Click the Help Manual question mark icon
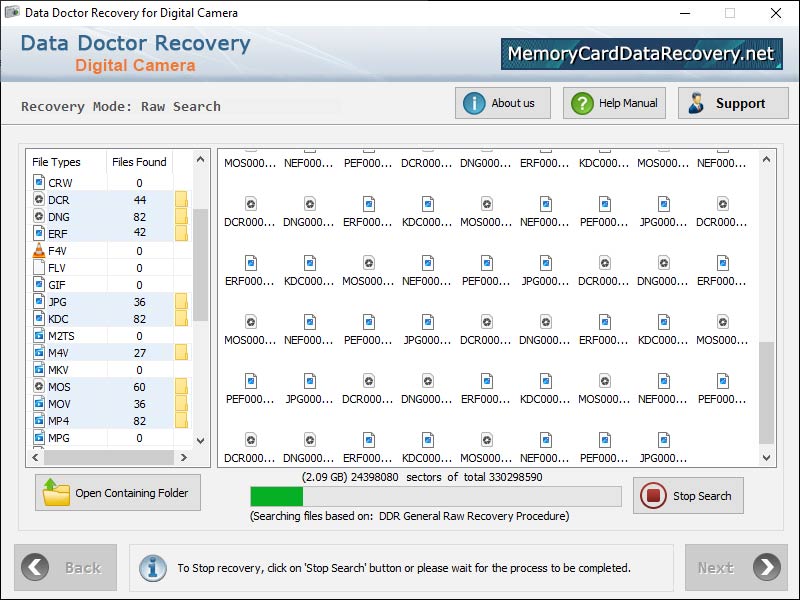This screenshot has width=800, height=600. [583, 103]
